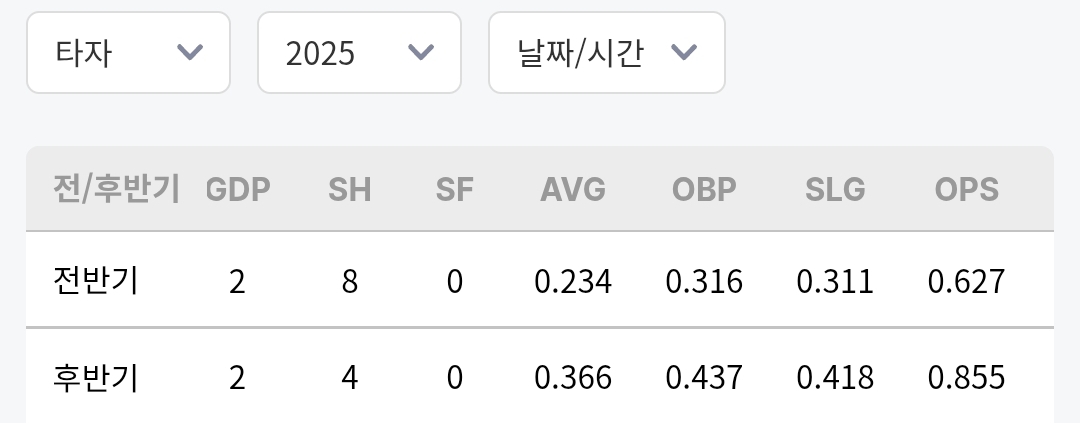Click the OPS column header
The image size is (1080, 423).
click(x=966, y=189)
